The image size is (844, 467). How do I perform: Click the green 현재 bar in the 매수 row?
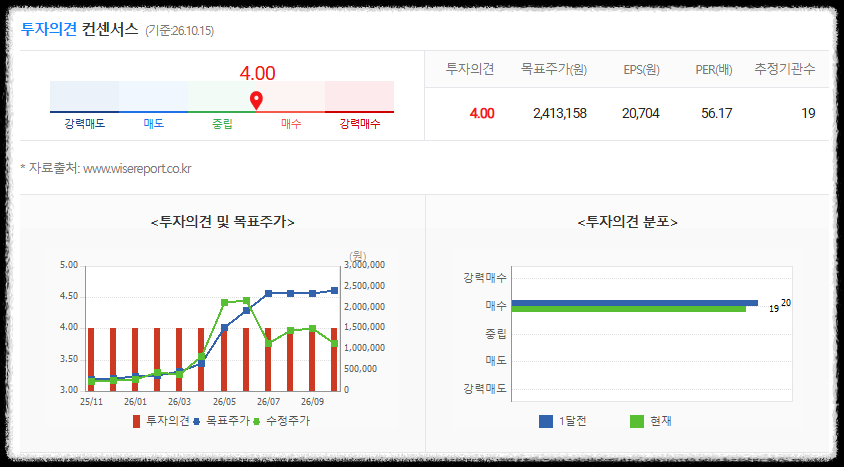coord(629,309)
